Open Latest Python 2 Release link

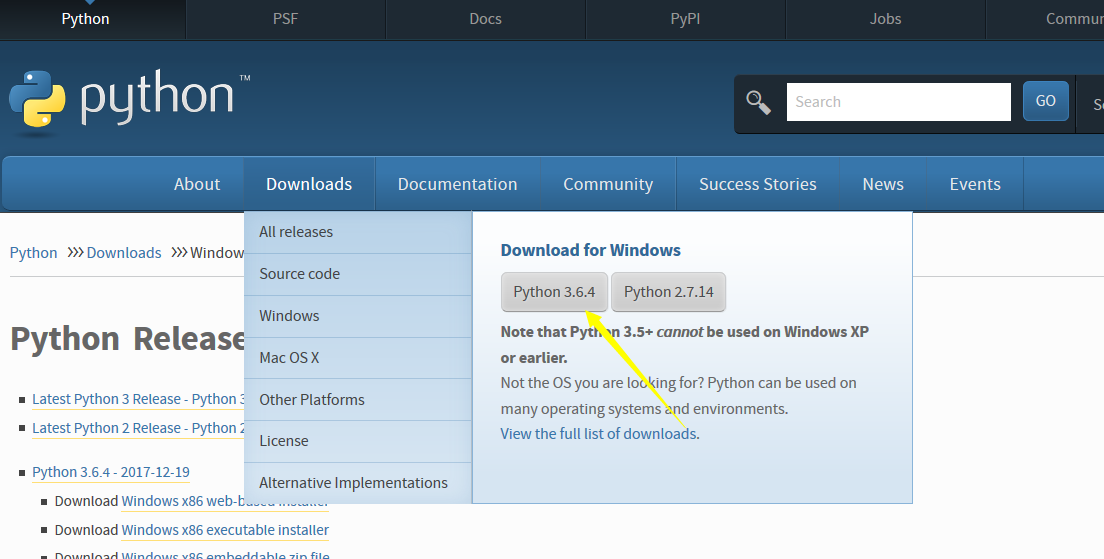(x=138, y=428)
